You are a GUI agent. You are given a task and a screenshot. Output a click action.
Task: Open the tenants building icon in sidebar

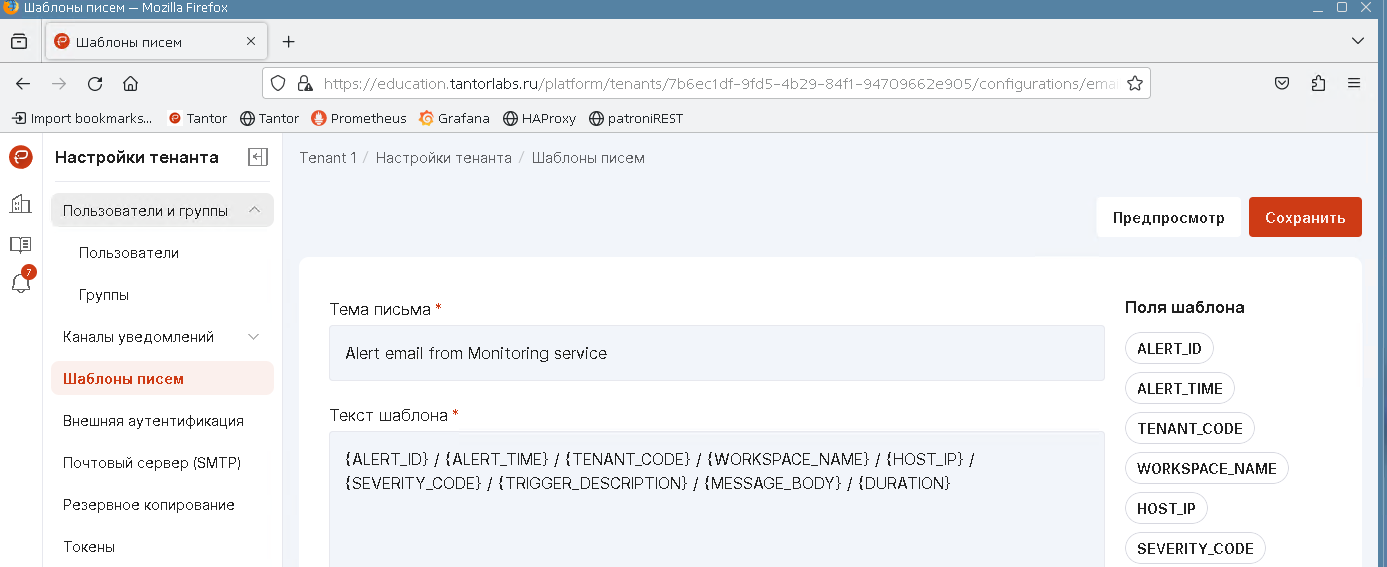pyautogui.click(x=21, y=204)
